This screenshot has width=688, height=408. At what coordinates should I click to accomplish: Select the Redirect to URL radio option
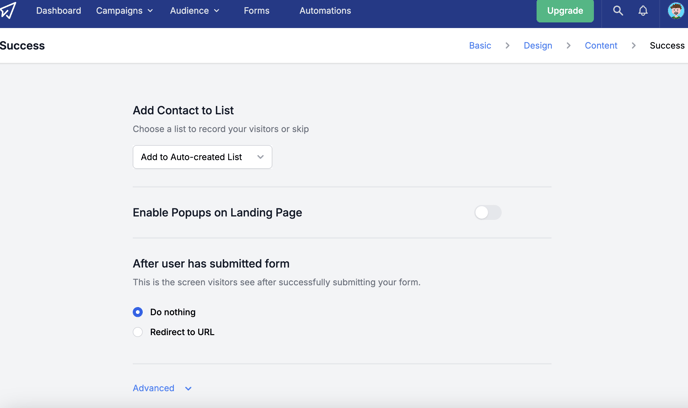138,332
